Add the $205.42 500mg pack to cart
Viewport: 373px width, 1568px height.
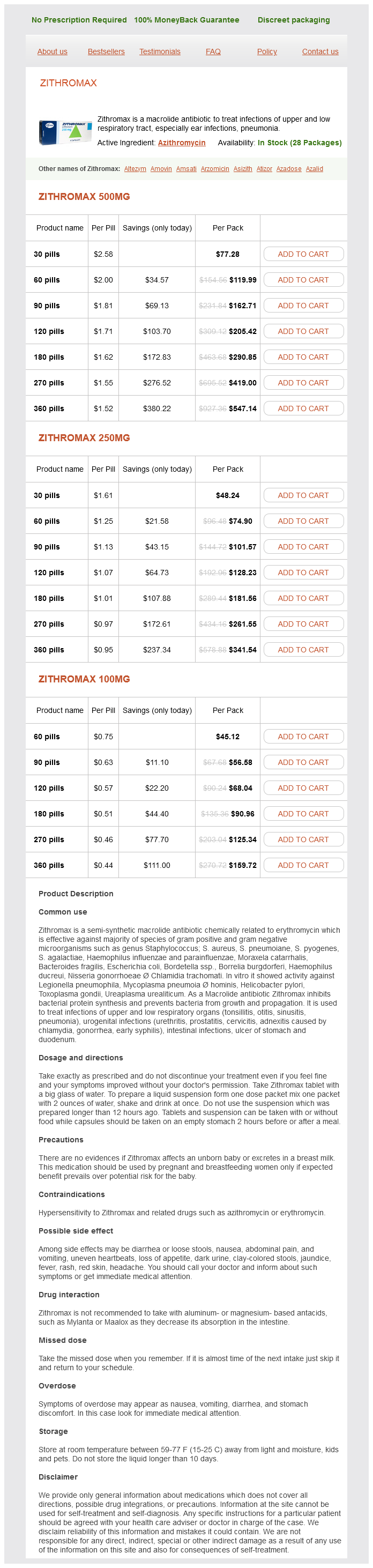tap(303, 332)
